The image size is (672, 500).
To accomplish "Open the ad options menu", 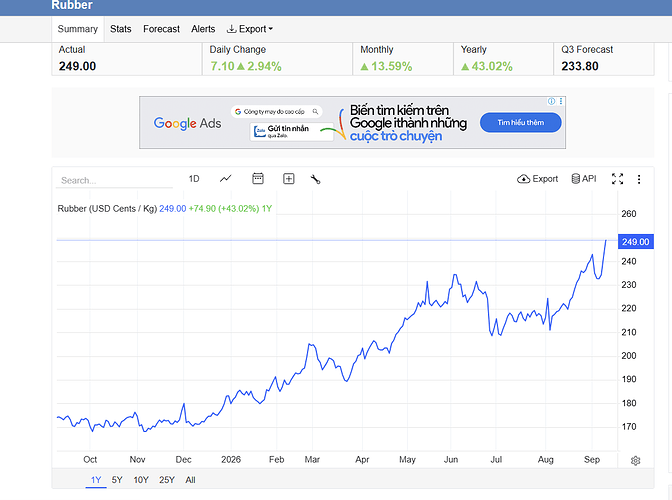I will point(561,101).
